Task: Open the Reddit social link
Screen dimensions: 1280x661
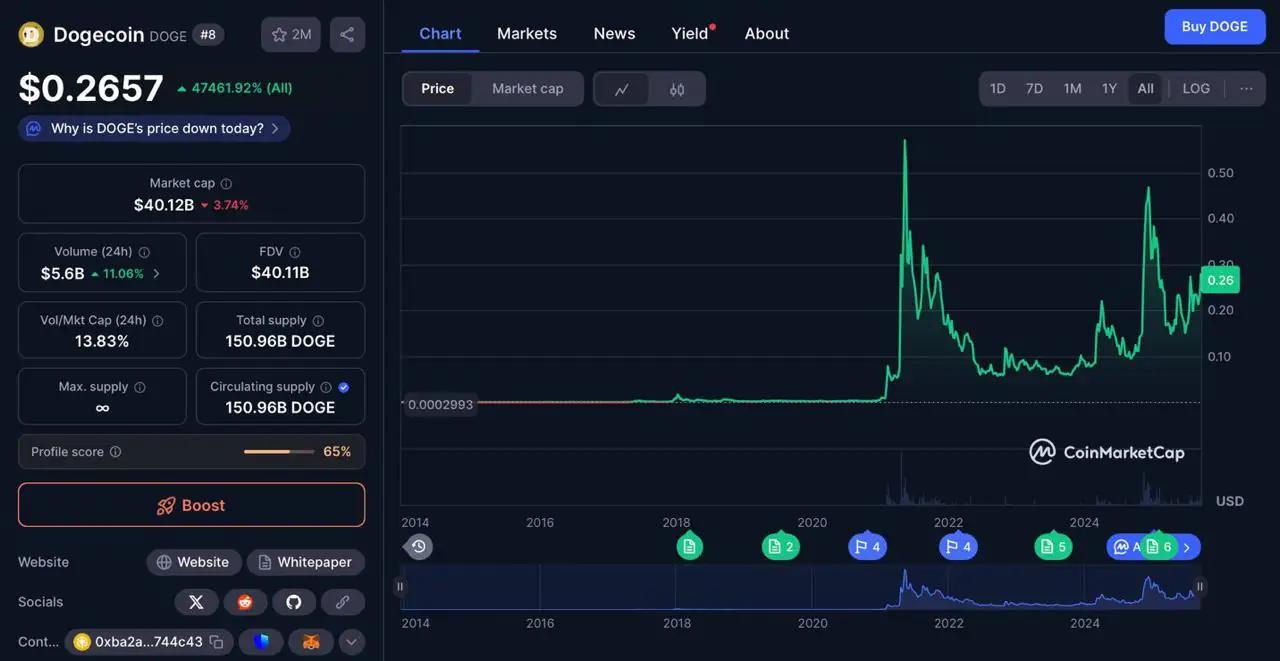Action: tap(245, 602)
